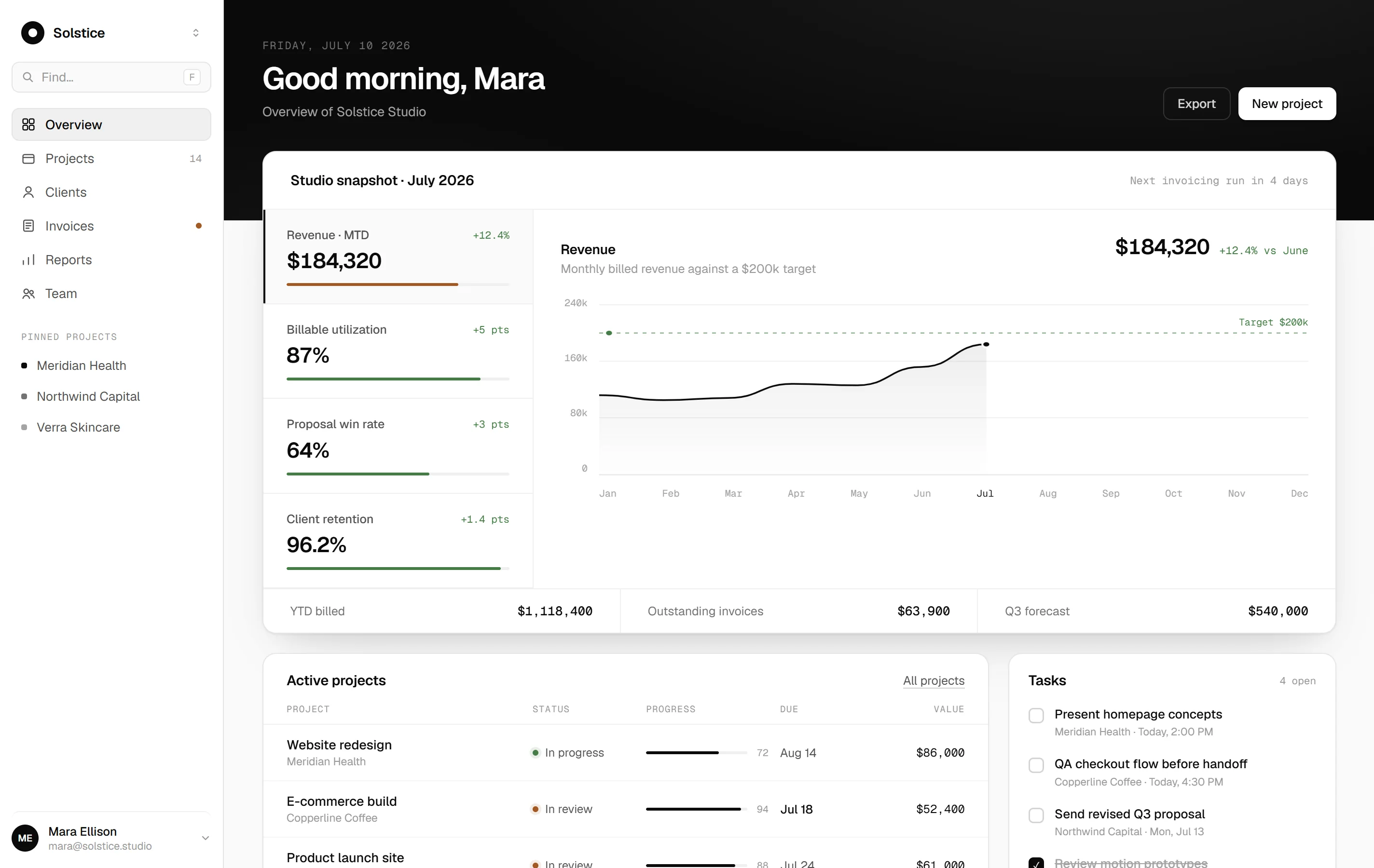Open the Solstice workspace switcher chevrons
Viewport: 1374px width, 868px height.
(x=196, y=32)
